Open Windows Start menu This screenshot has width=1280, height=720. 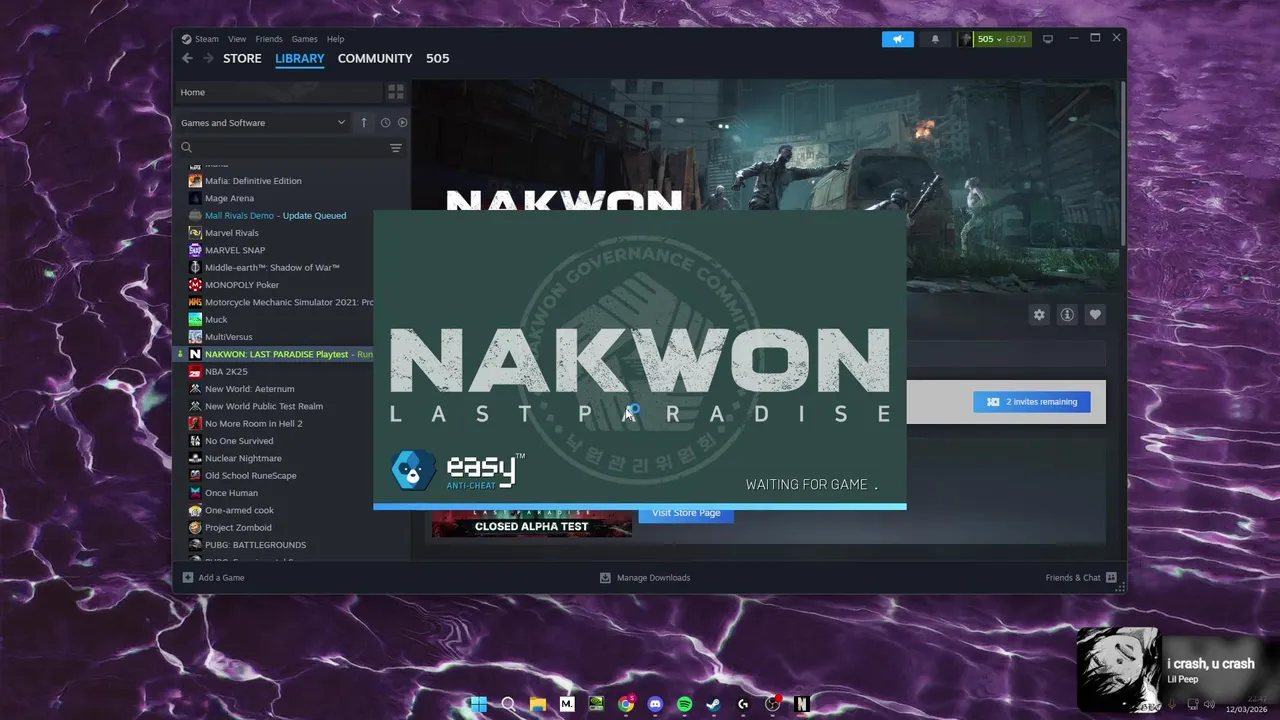coord(478,704)
